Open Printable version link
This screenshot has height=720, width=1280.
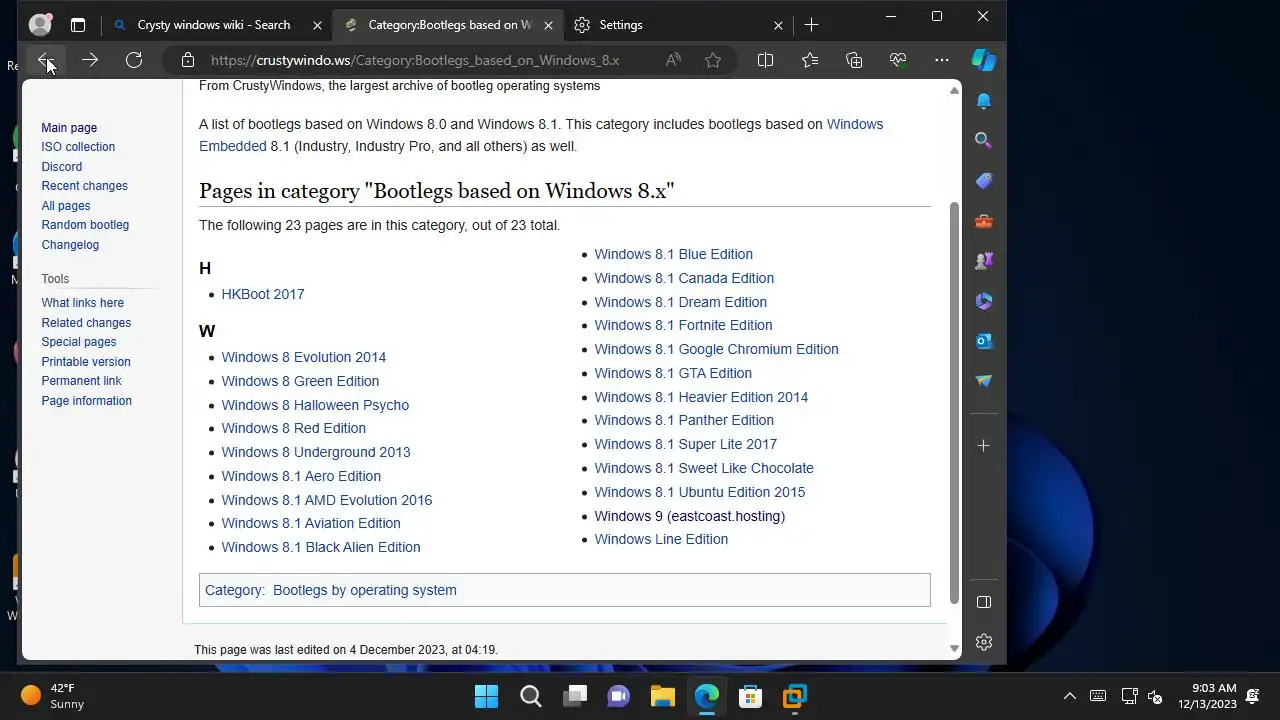click(86, 362)
